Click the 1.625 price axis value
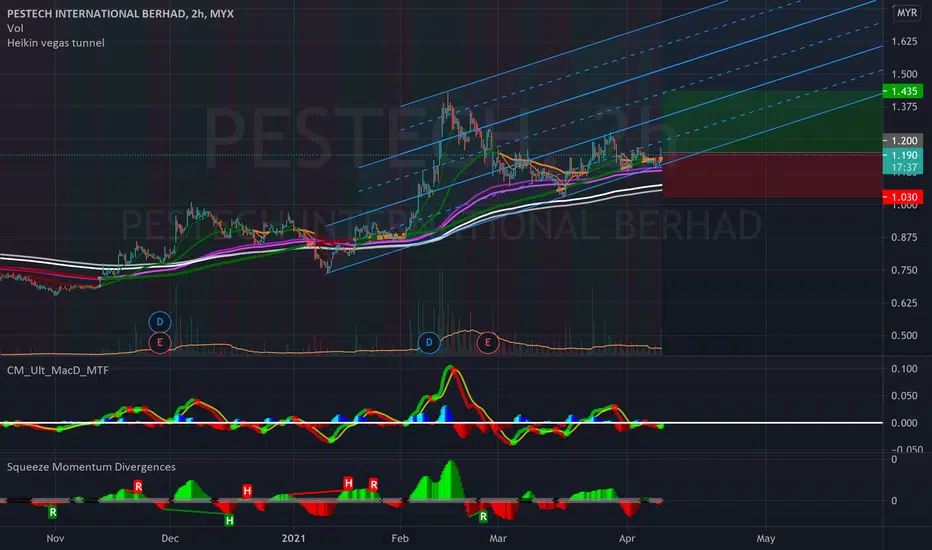 (x=904, y=42)
